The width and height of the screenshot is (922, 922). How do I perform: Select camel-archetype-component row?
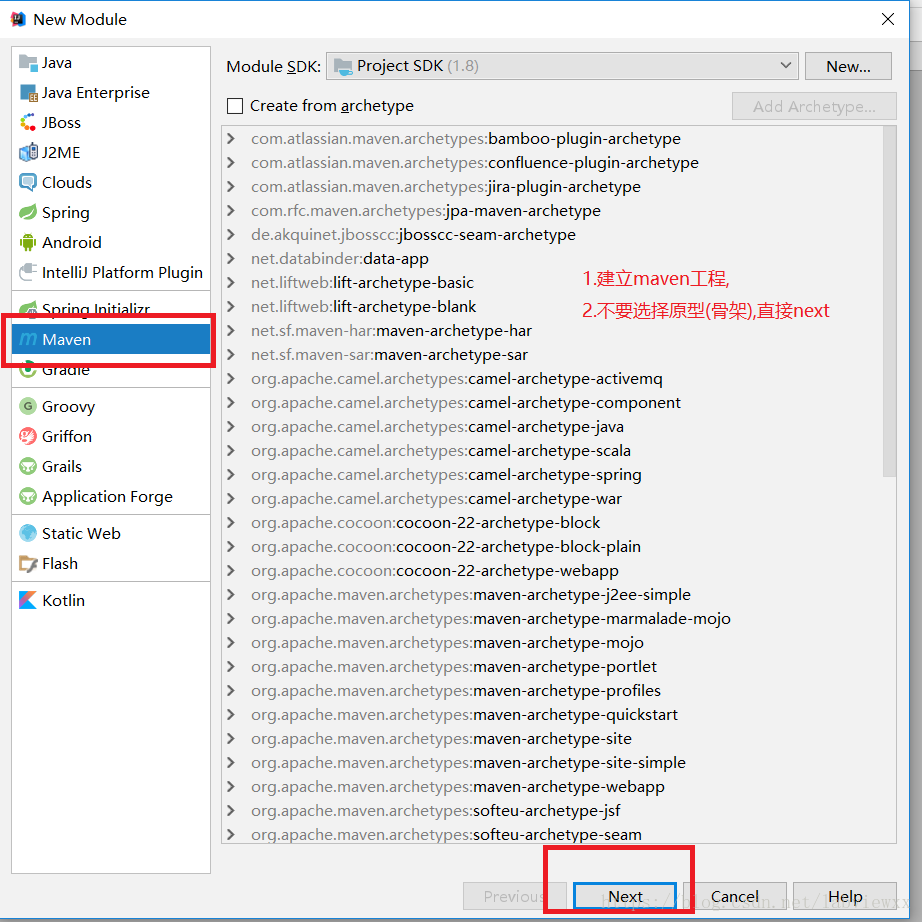point(553,403)
